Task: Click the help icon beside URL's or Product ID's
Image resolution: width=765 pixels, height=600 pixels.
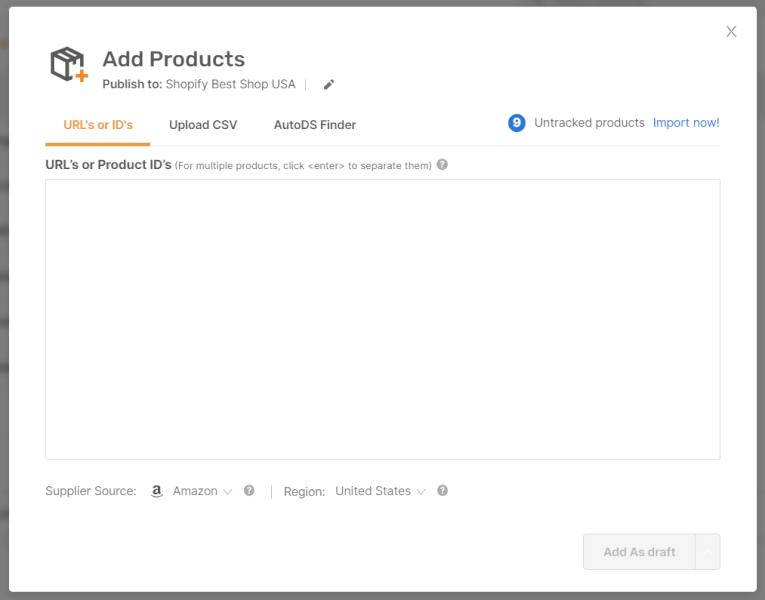Action: (x=442, y=164)
